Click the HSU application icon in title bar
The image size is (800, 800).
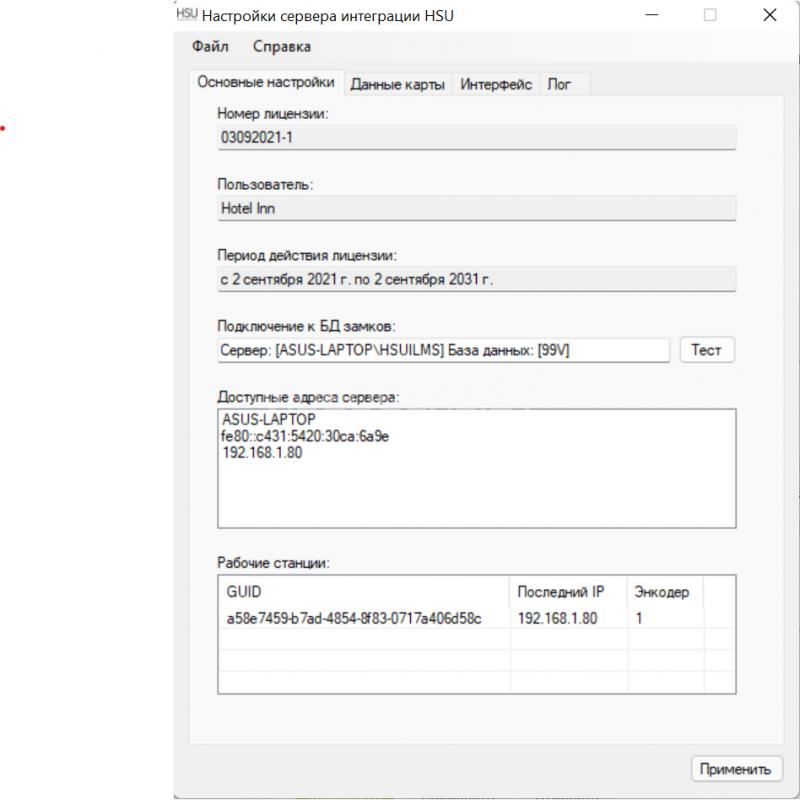[x=187, y=14]
